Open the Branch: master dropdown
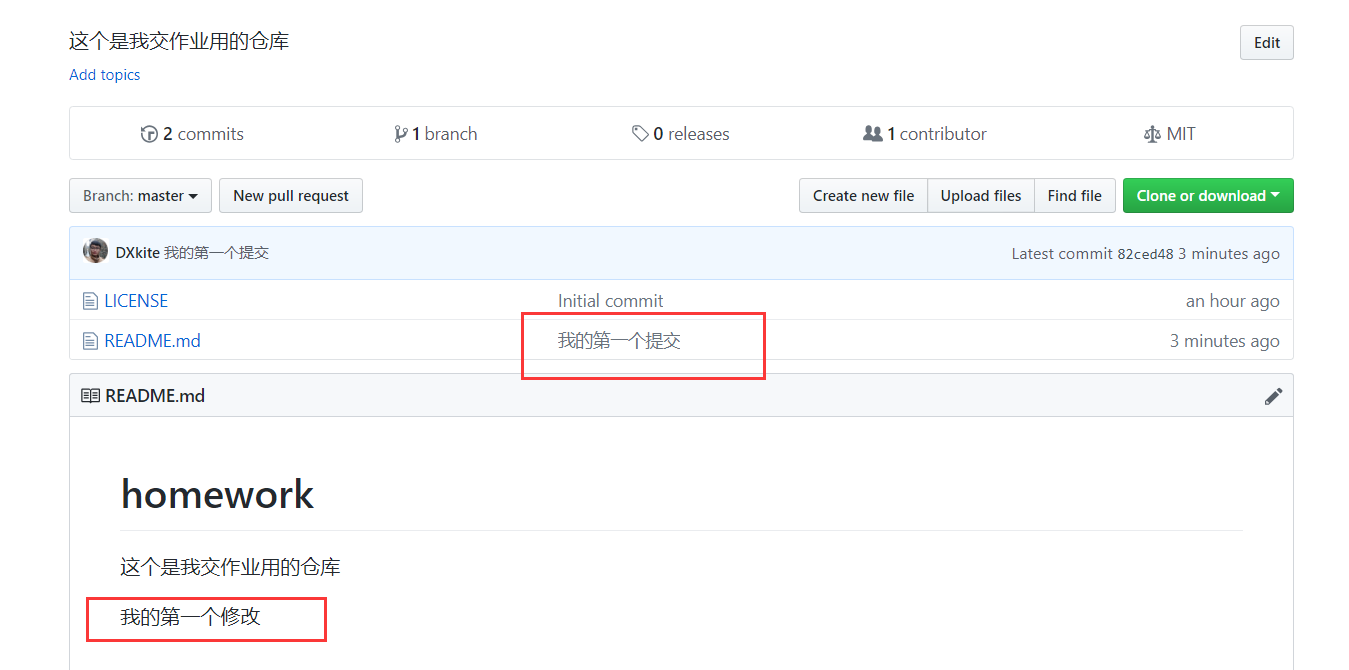Viewport: 1349px width, 670px height. coord(140,196)
